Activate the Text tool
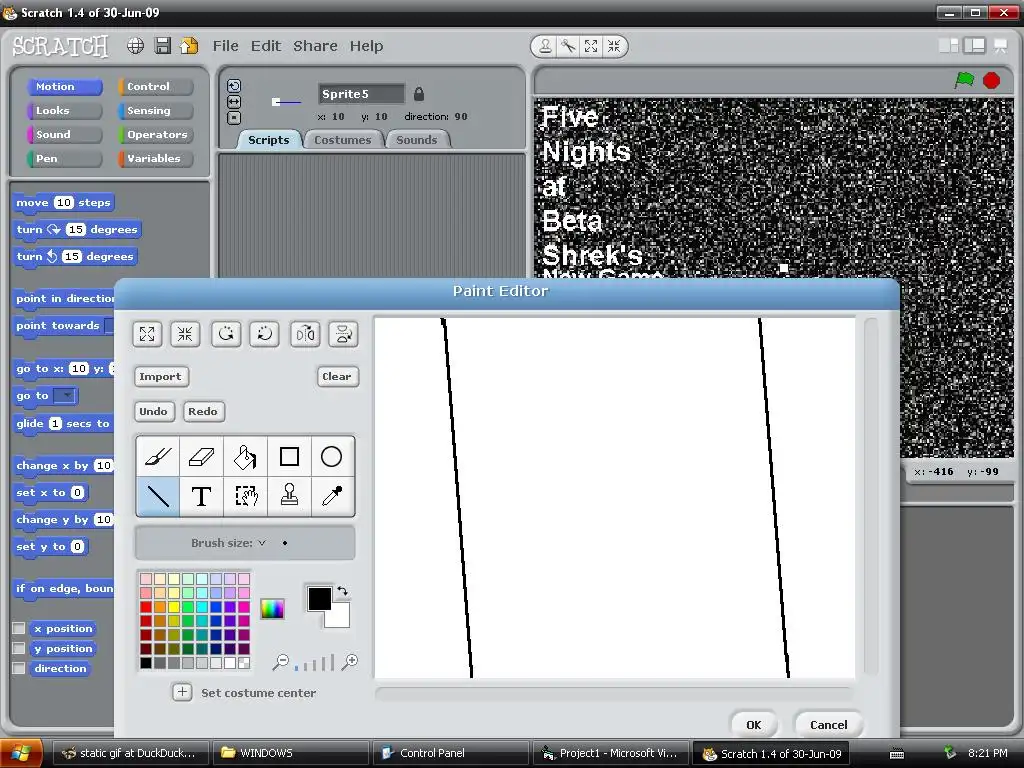The image size is (1024, 768). 201,496
